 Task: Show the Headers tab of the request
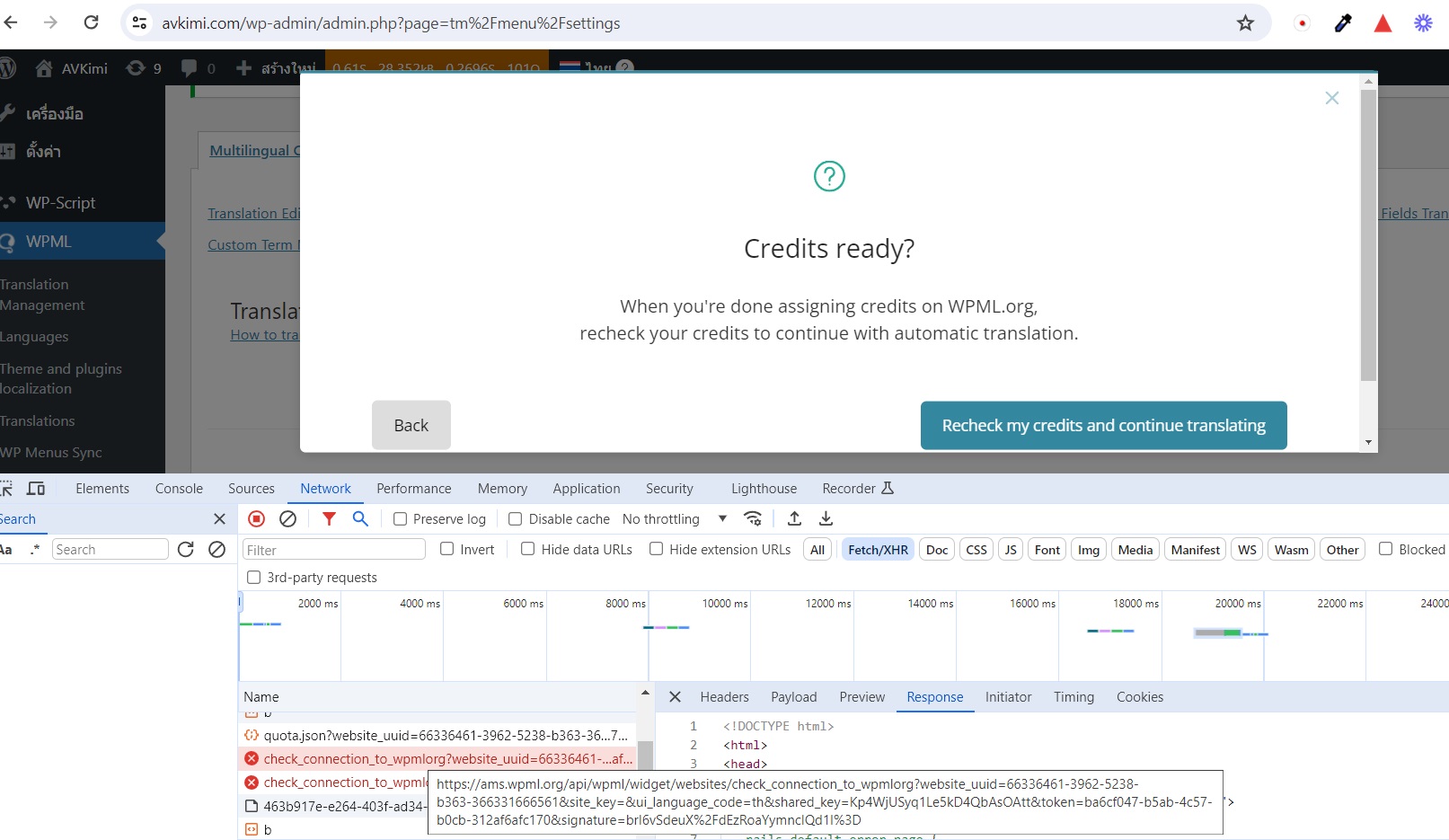[724, 697]
